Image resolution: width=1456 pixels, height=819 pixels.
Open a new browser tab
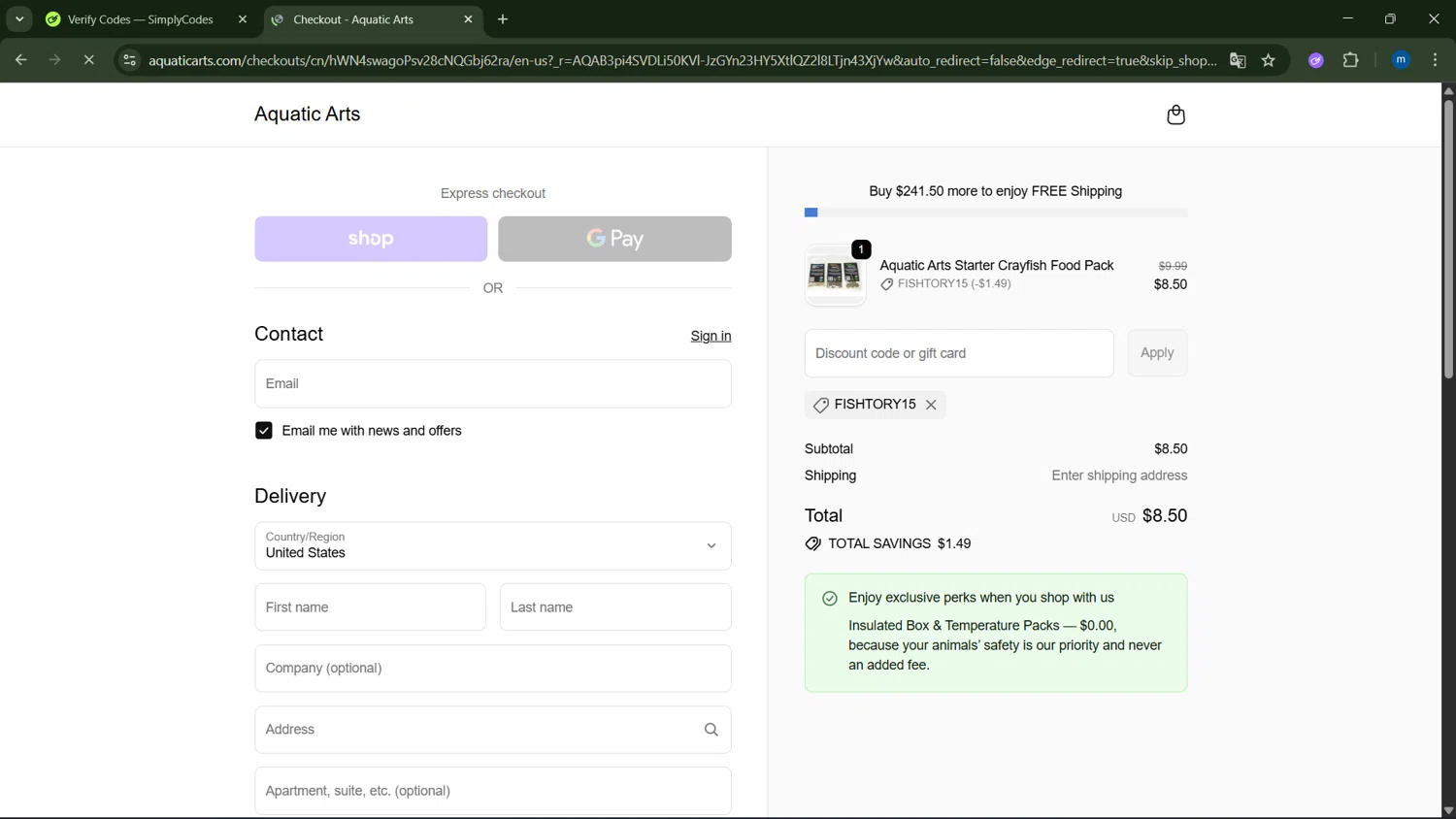503,19
